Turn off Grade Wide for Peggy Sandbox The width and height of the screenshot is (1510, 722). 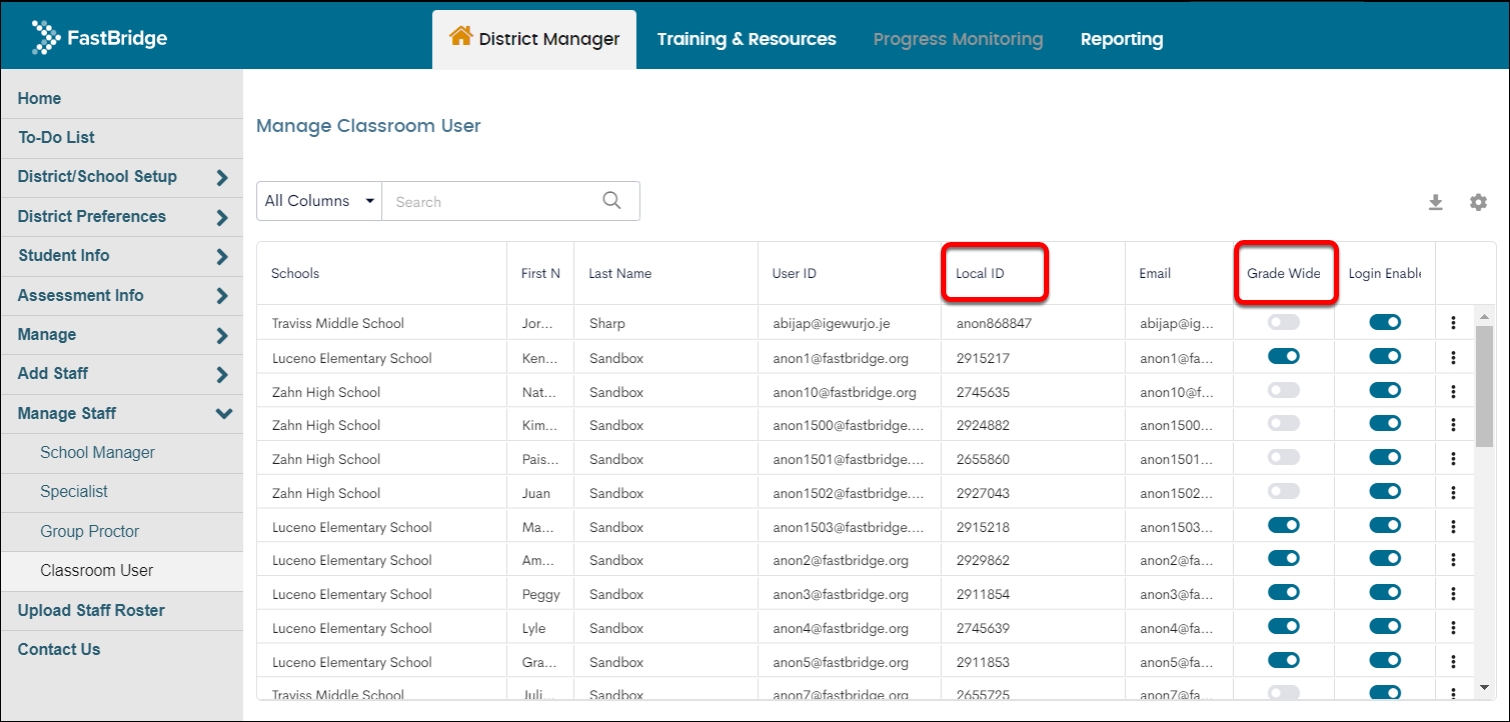click(x=1284, y=593)
